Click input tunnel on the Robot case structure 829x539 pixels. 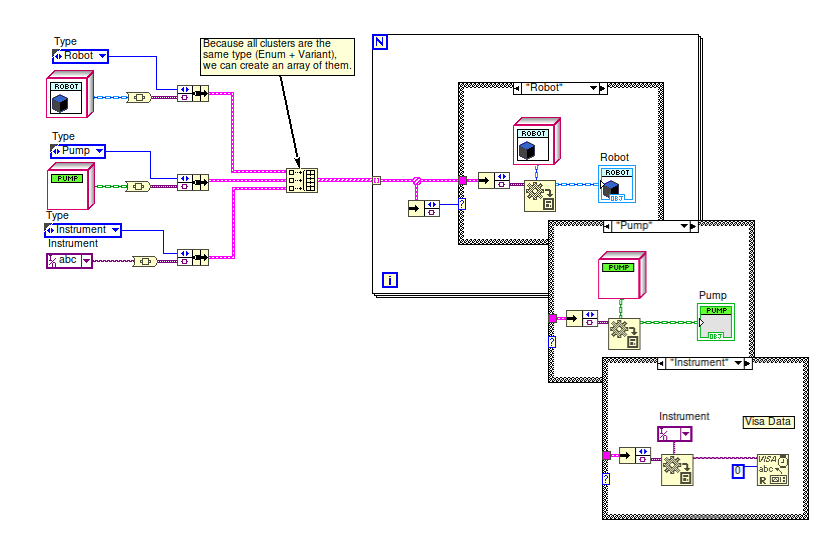[463, 180]
